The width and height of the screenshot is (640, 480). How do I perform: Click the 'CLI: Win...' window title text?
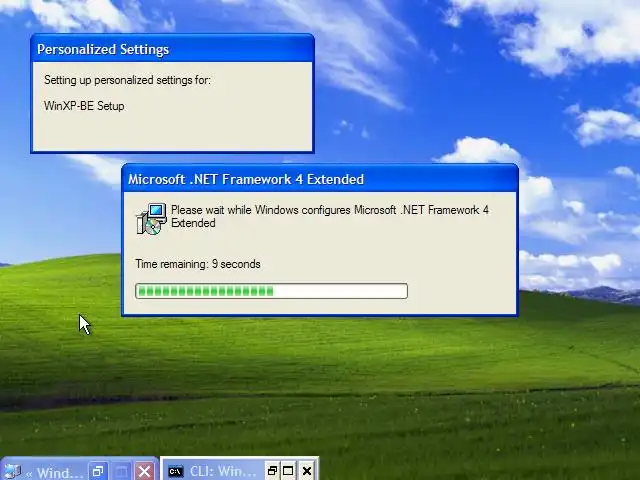coord(223,471)
